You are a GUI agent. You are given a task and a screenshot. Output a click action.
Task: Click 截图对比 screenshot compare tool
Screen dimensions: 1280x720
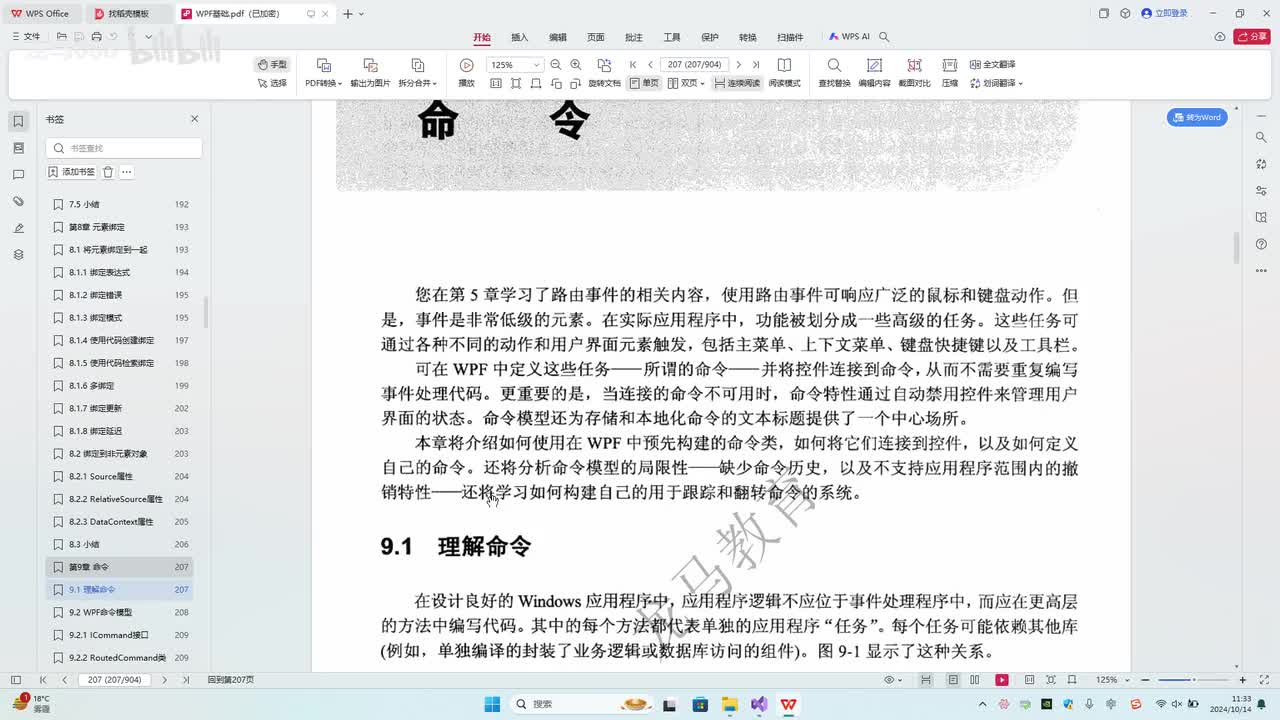914,73
